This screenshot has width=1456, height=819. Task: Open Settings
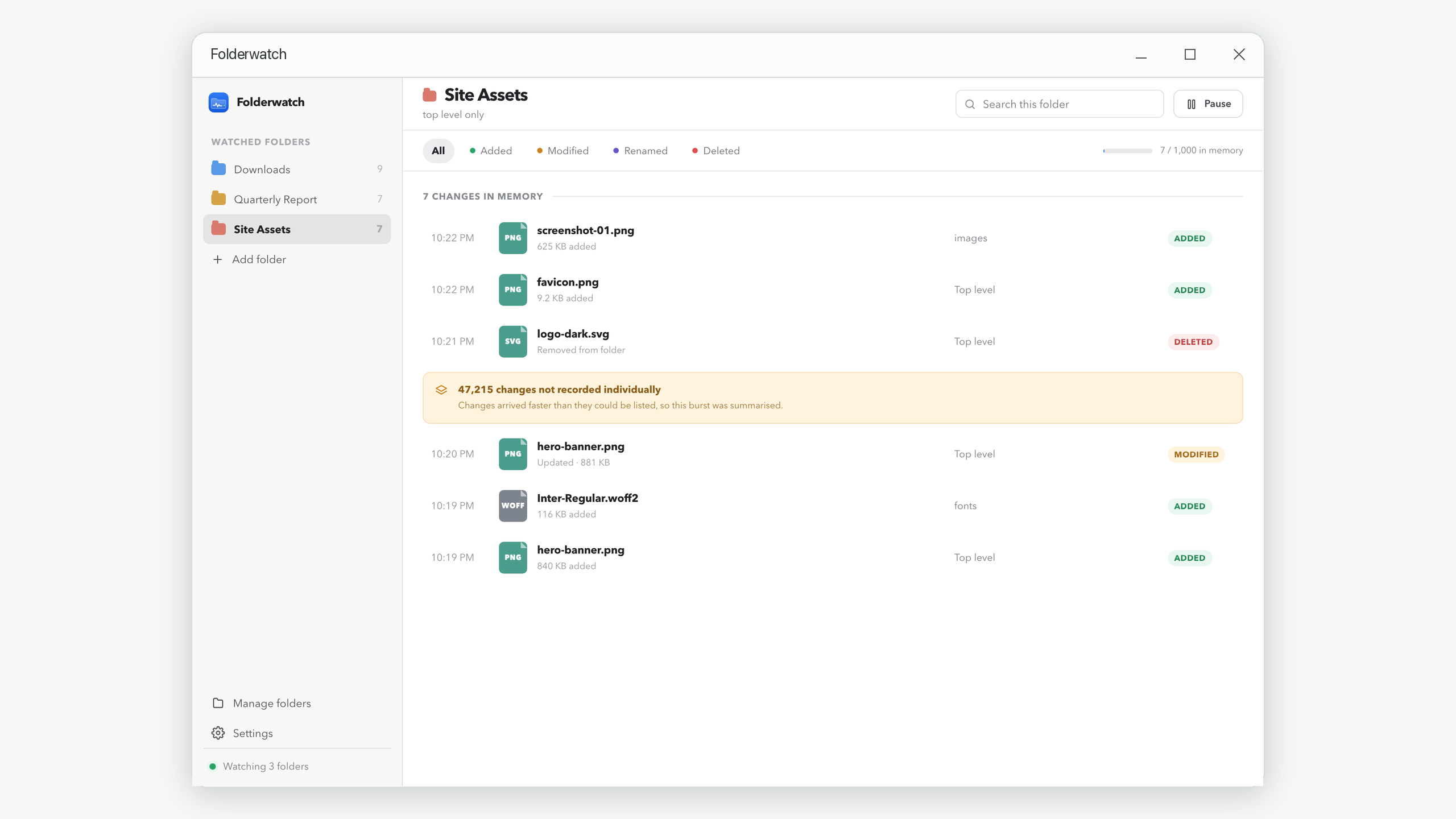coord(297,733)
